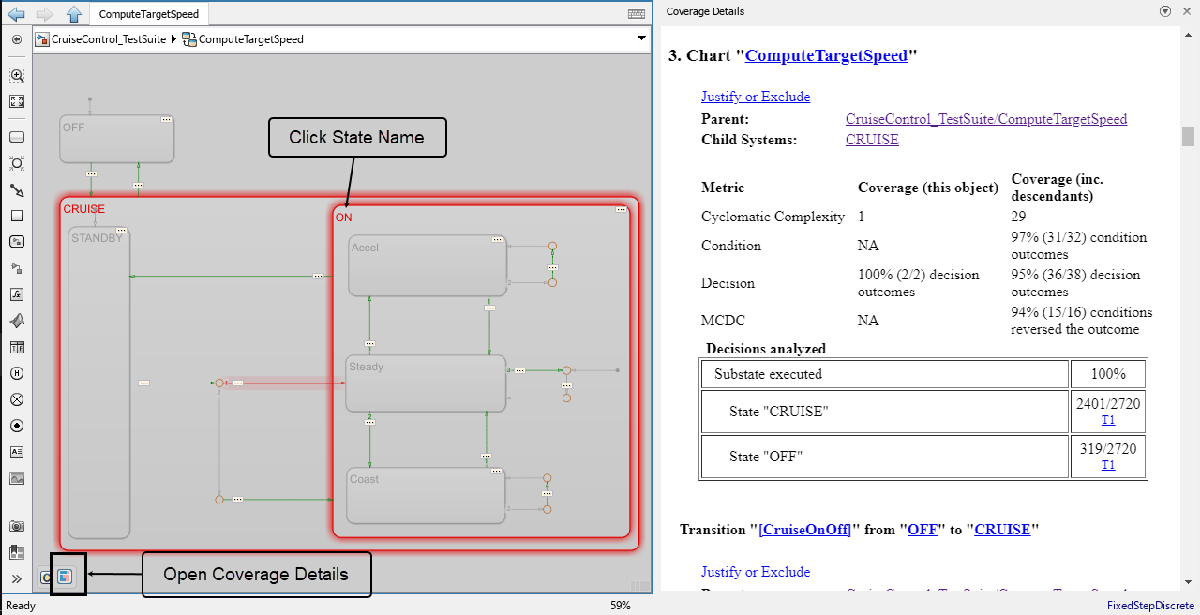Click the keyboard icon beside the tab bar

(x=636, y=14)
